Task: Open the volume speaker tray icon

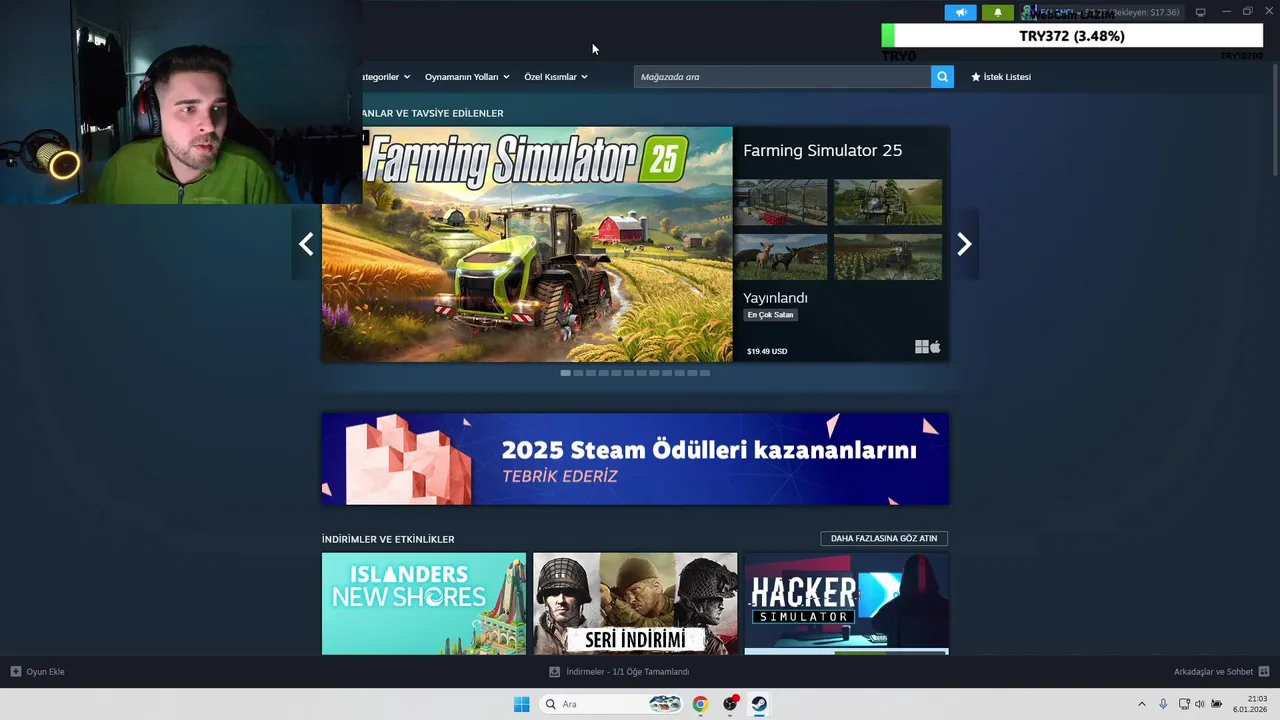Action: (x=1200, y=704)
